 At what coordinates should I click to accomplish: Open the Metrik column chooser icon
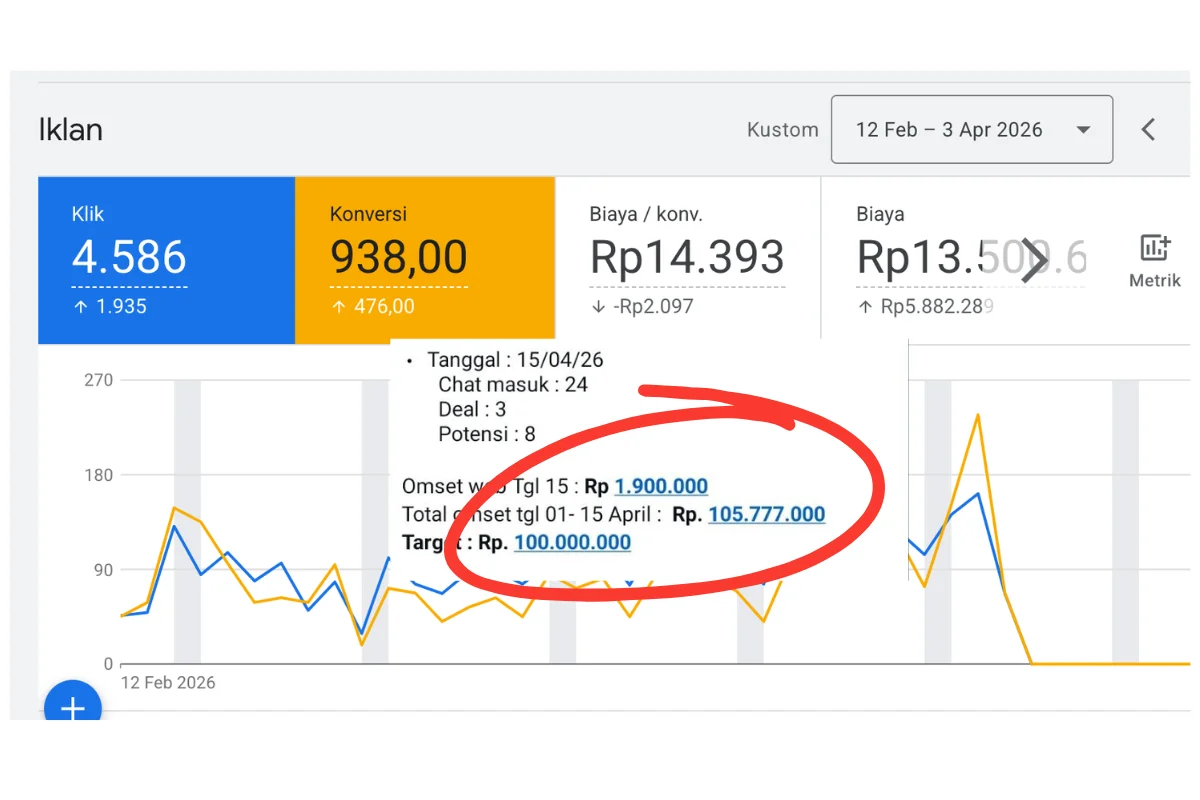coord(1154,259)
